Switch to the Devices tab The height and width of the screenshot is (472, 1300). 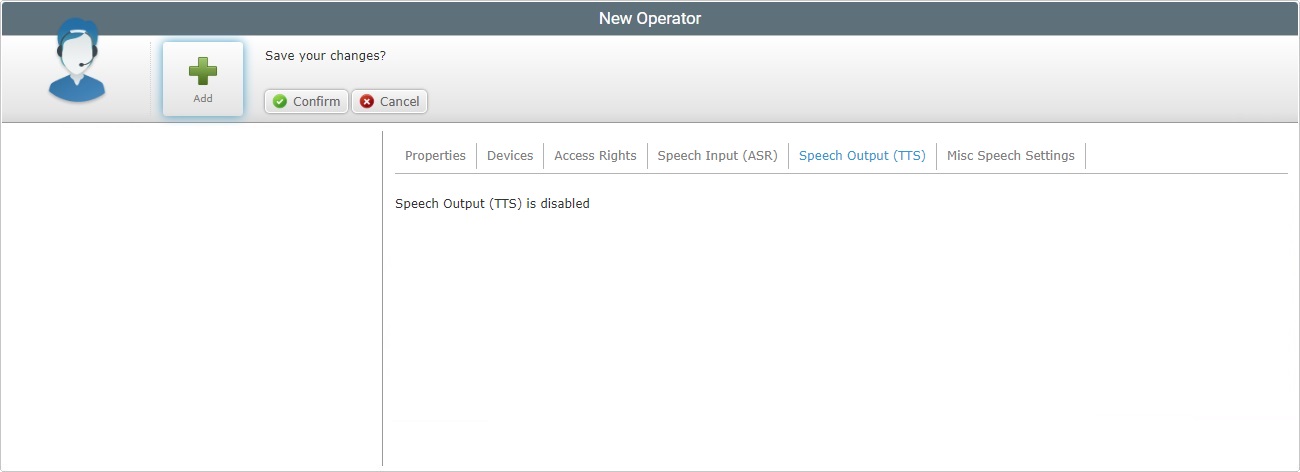[510, 156]
